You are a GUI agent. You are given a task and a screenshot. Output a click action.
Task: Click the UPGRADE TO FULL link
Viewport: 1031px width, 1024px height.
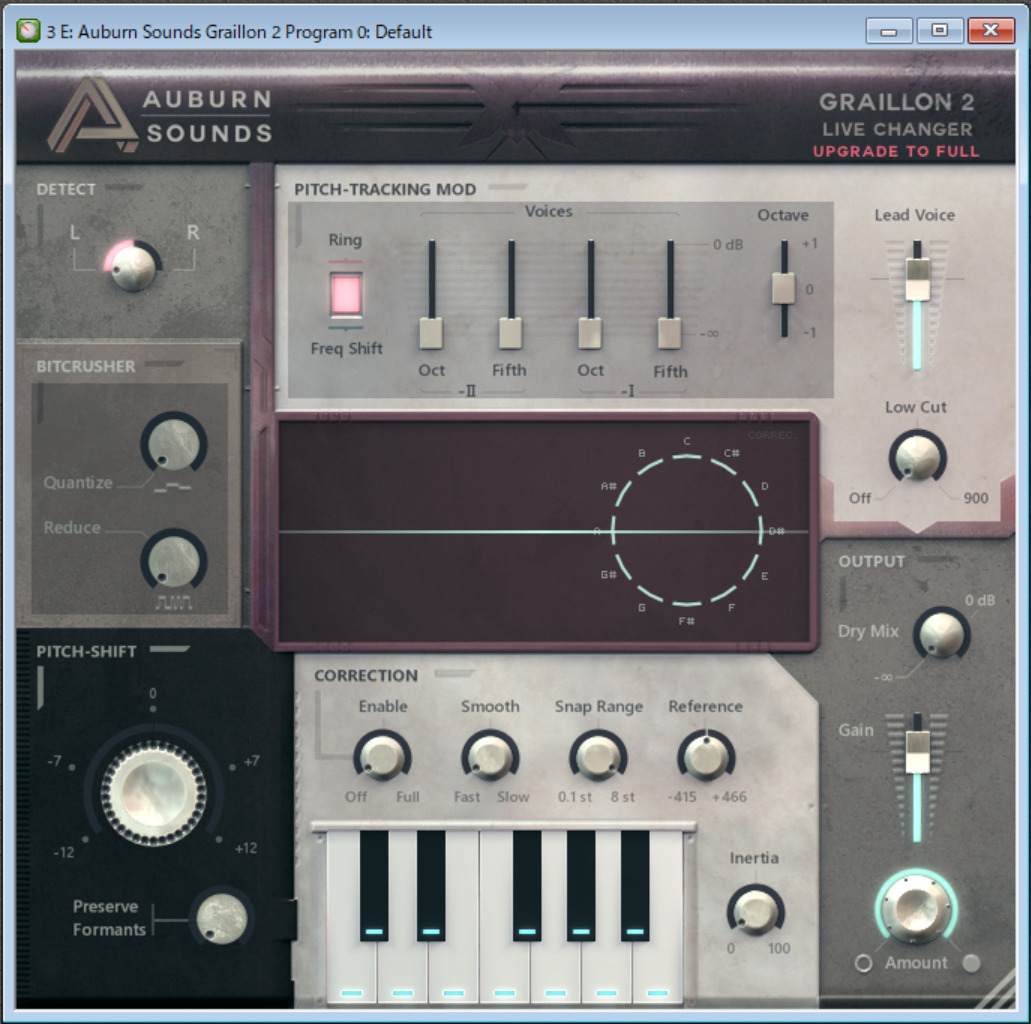(896, 151)
